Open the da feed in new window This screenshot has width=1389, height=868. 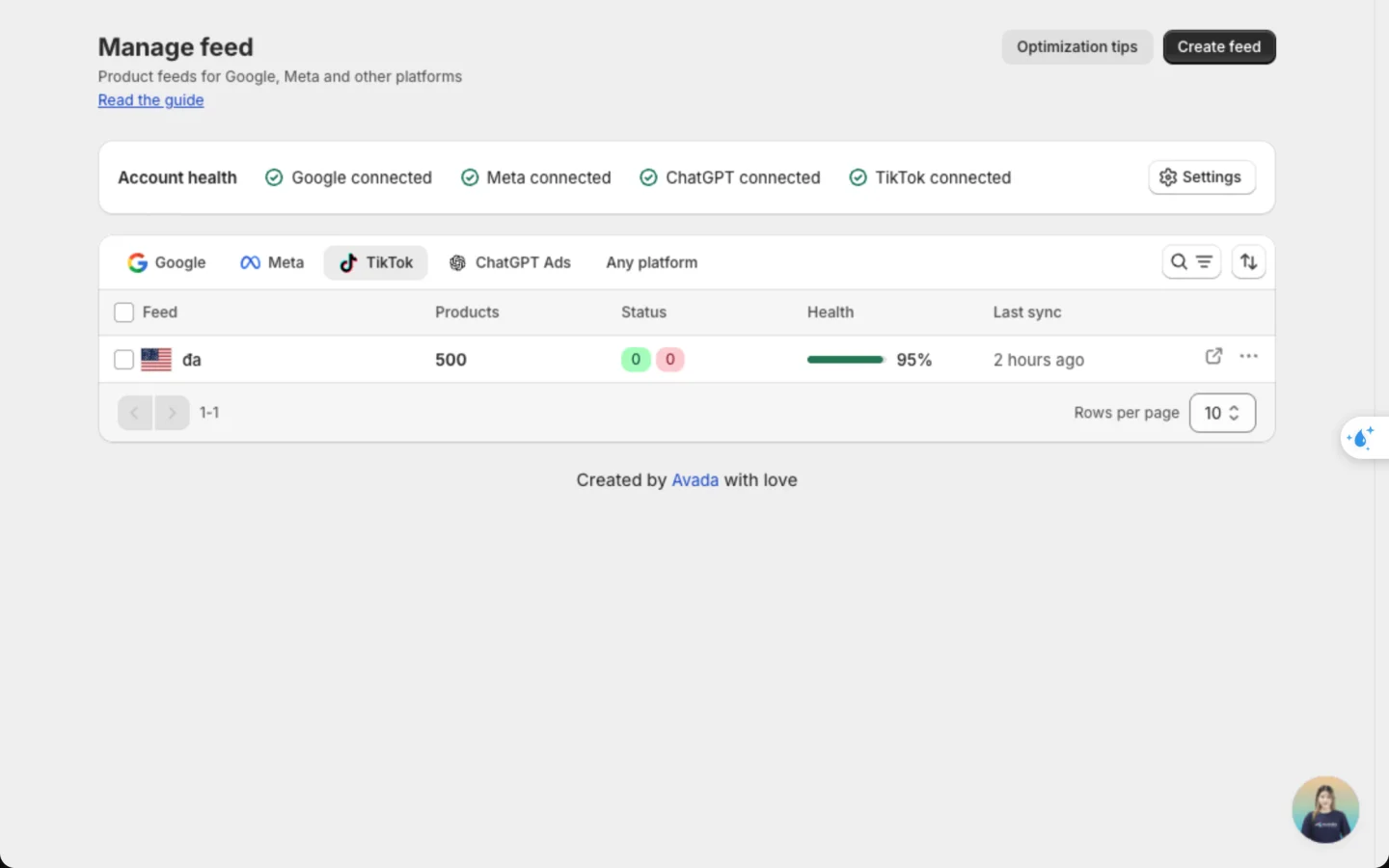[1213, 356]
